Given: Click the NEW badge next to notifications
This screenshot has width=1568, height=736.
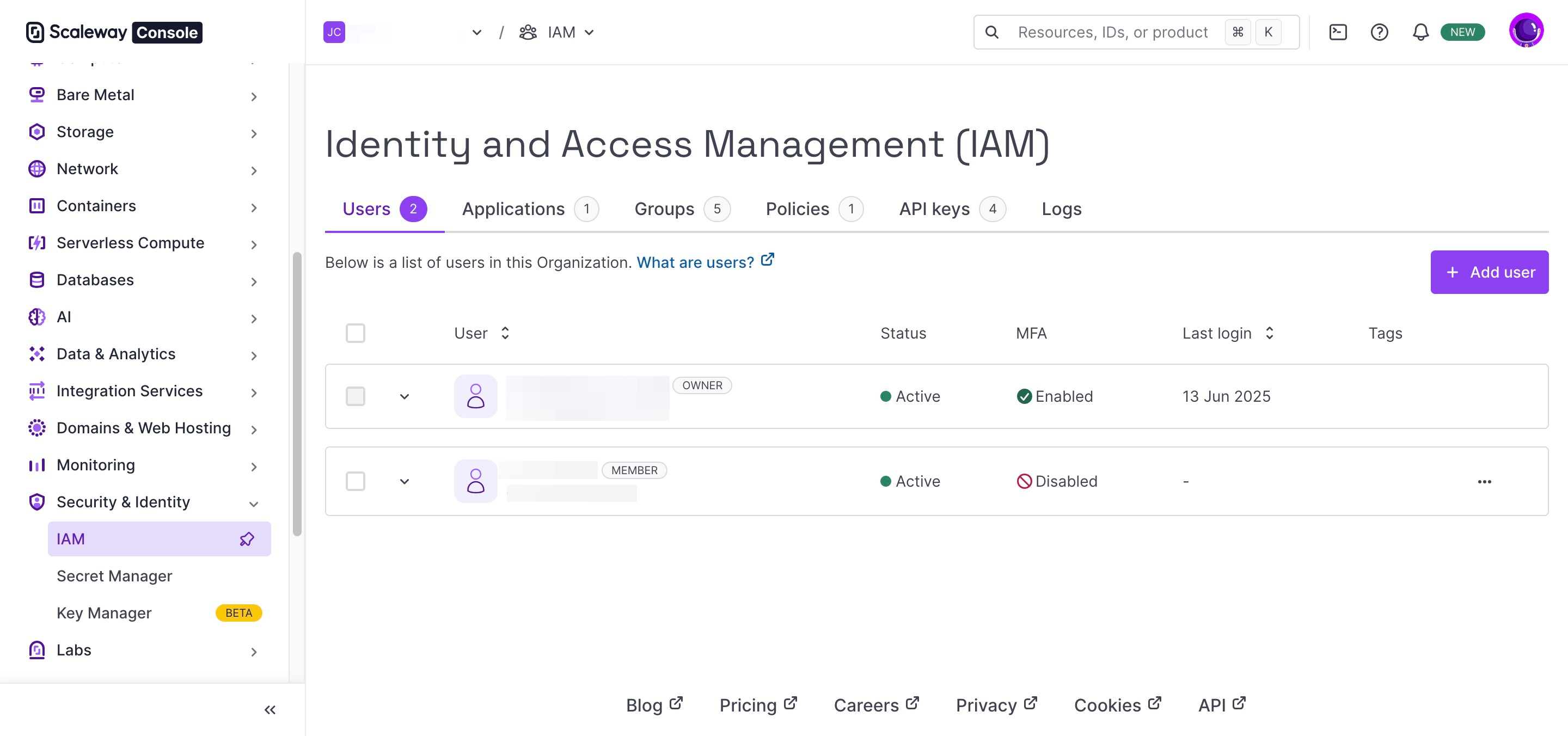Looking at the screenshot, I should (1462, 32).
